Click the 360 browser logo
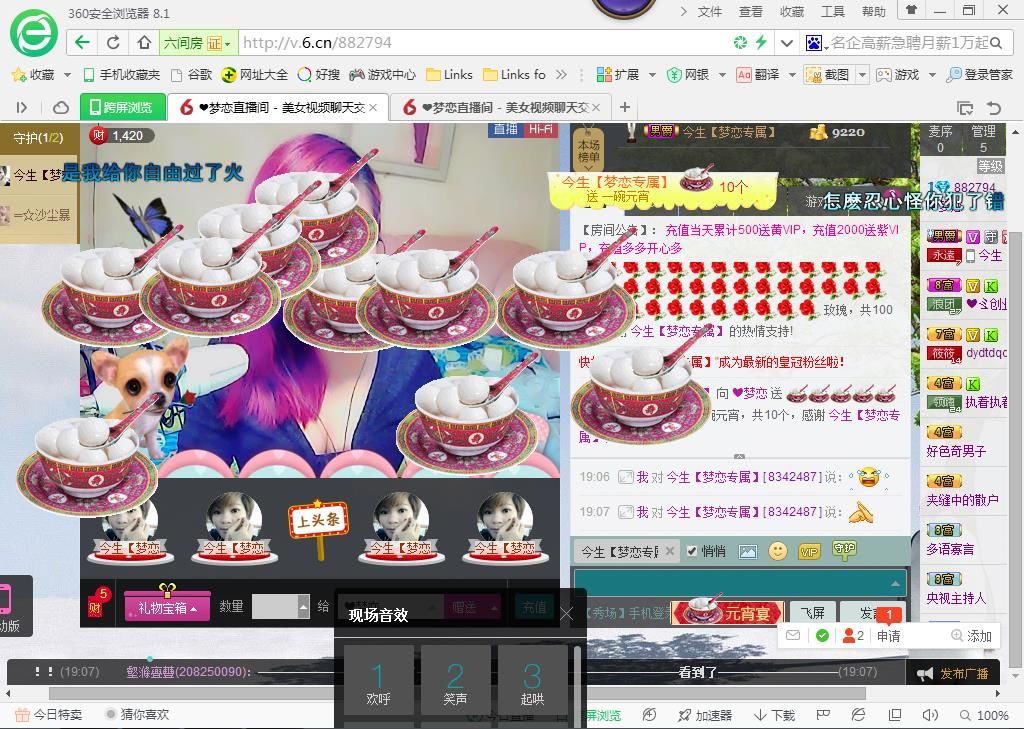1024x729 pixels. point(33,33)
